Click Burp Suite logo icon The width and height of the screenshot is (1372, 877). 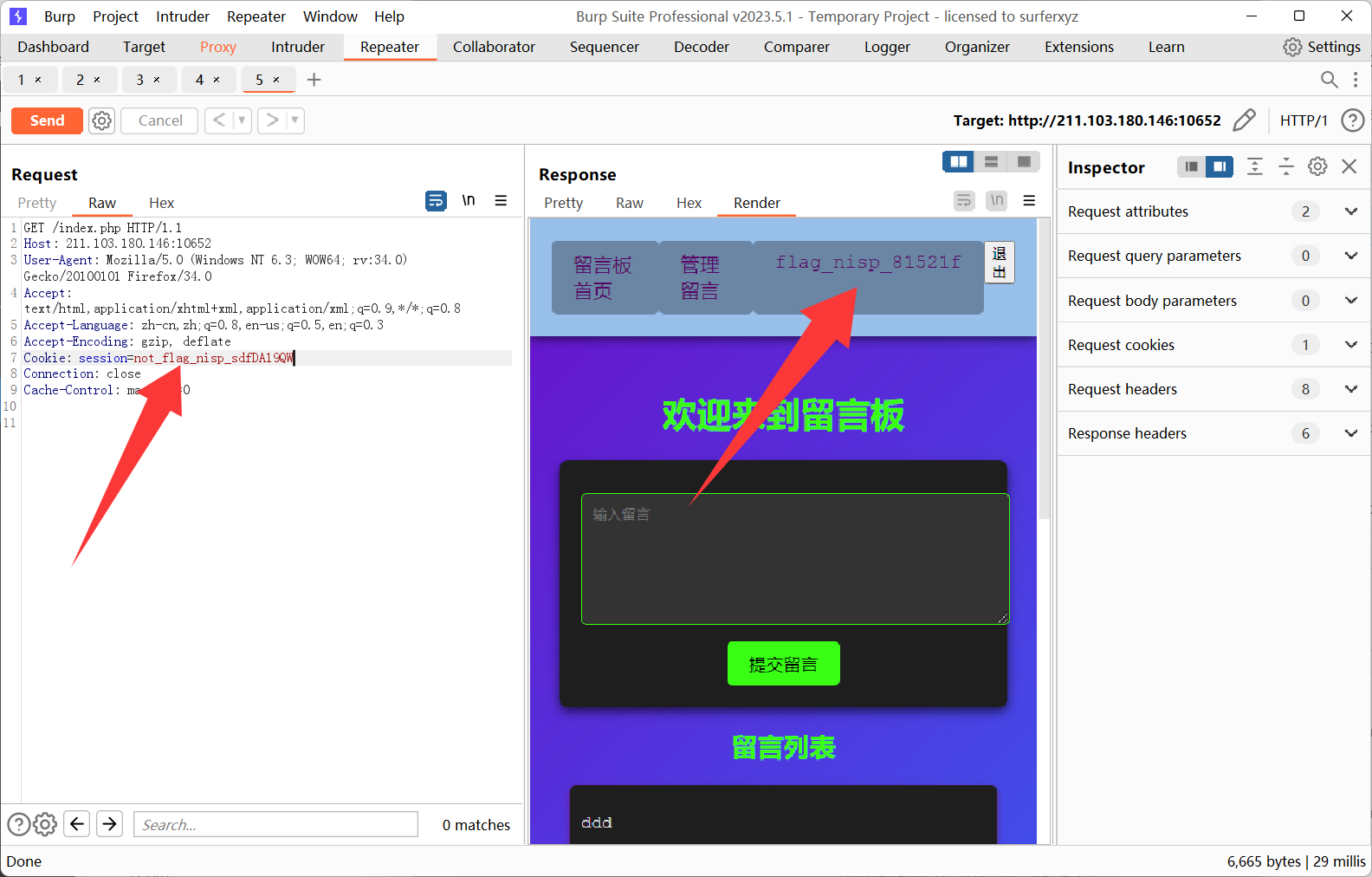[18, 16]
